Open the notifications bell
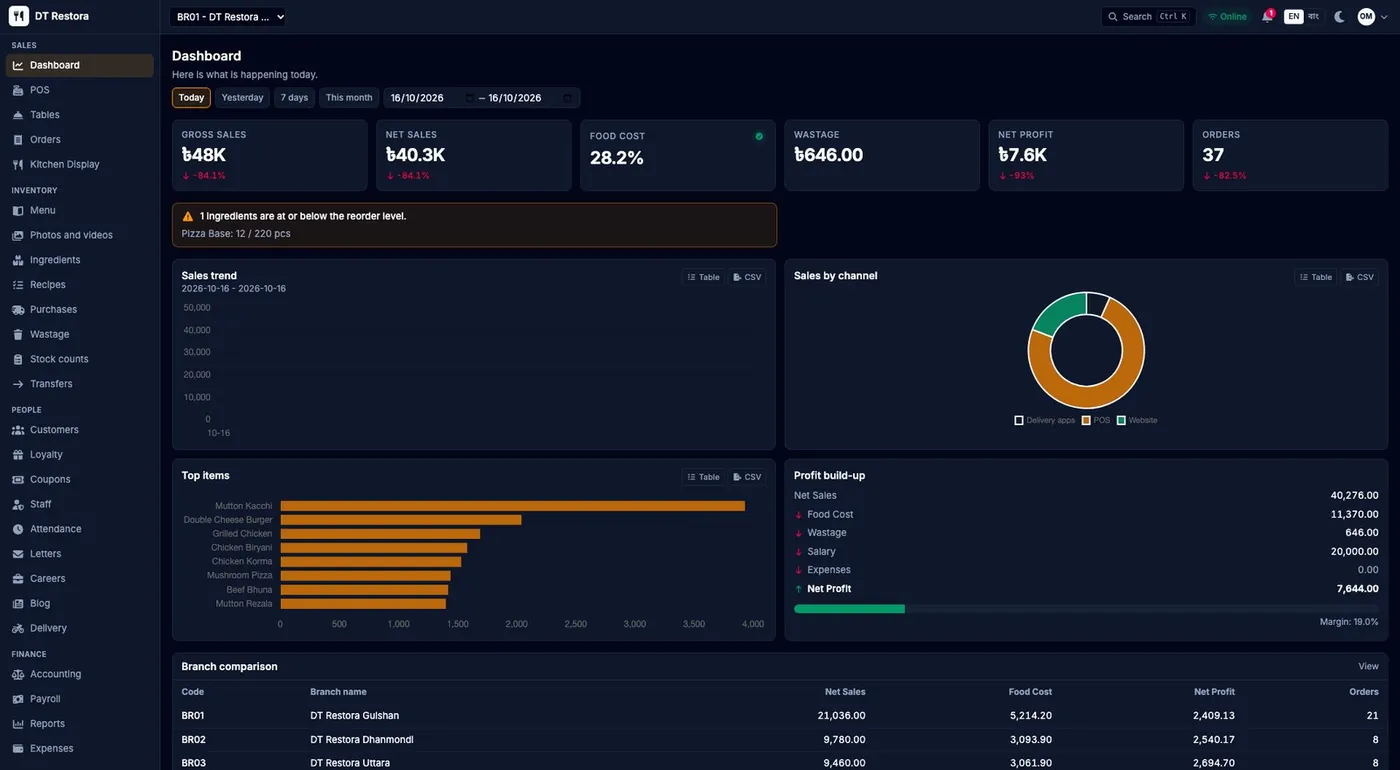Screen dimensions: 1400x770 pyautogui.click(x=1267, y=16)
